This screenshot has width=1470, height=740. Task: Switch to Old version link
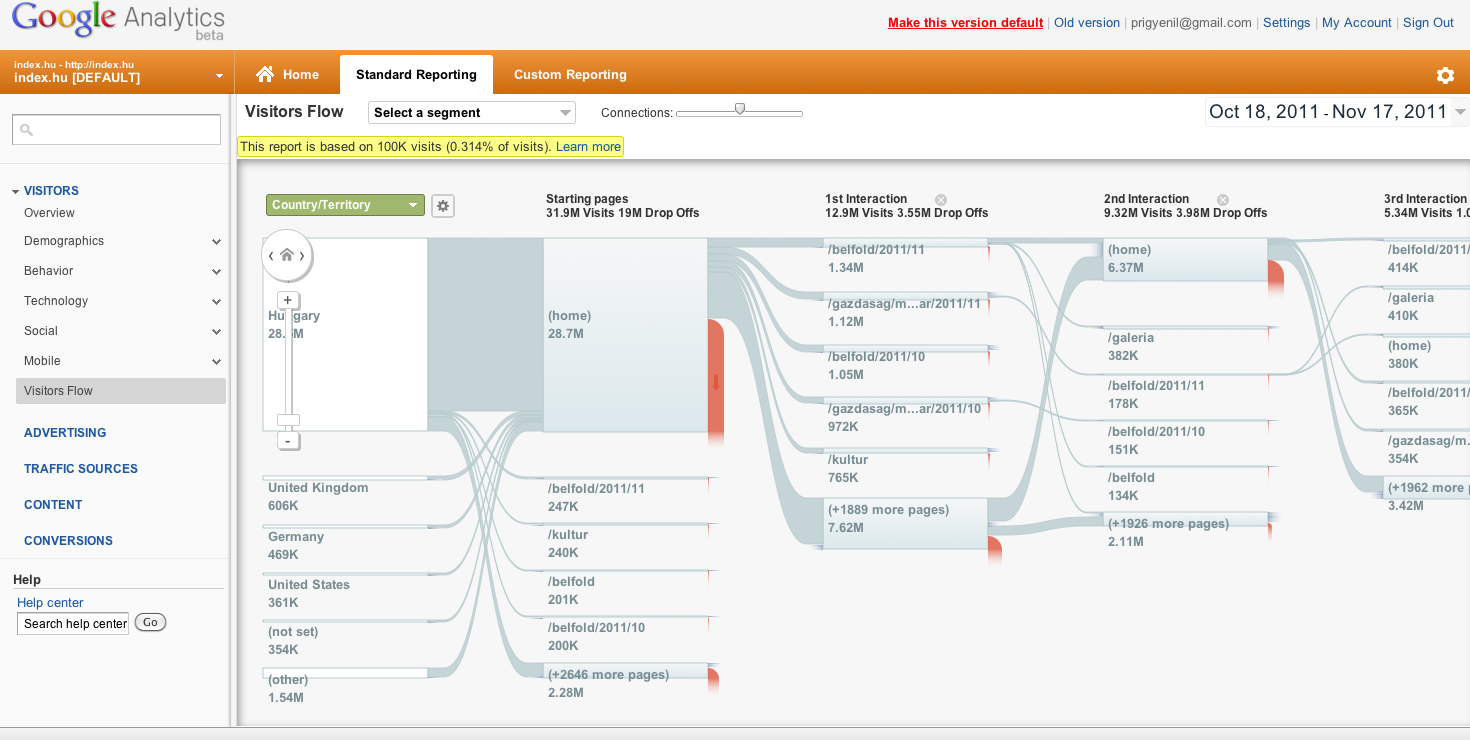[1087, 23]
